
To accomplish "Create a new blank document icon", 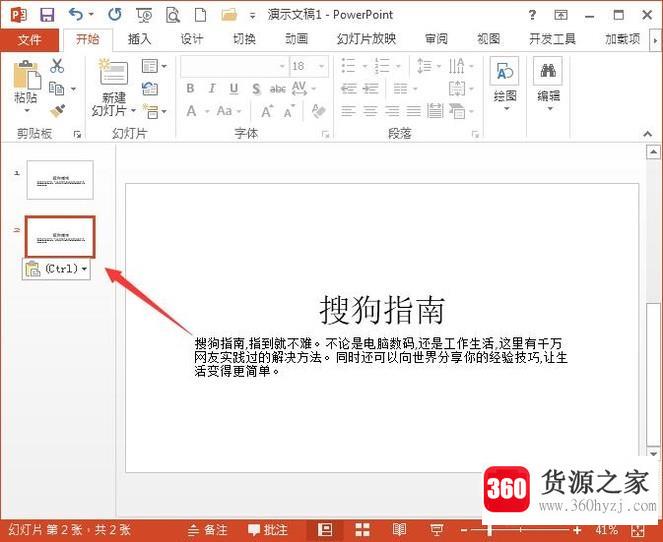I will 200,15.
